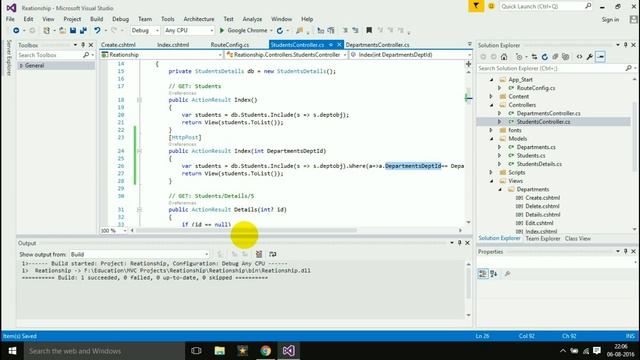640x360 pixels.
Task: Select Delete.cshtml under Departments views
Action: point(542,207)
